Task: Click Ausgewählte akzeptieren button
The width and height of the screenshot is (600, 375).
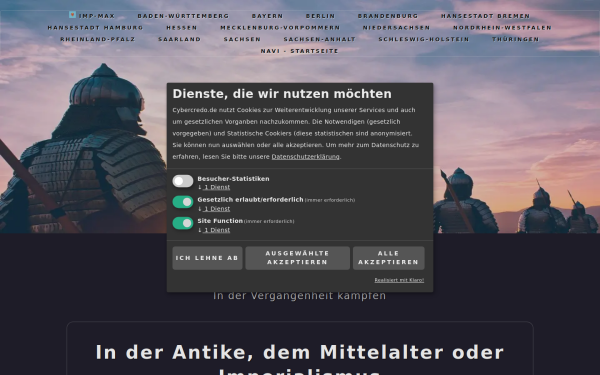Action: click(297, 258)
